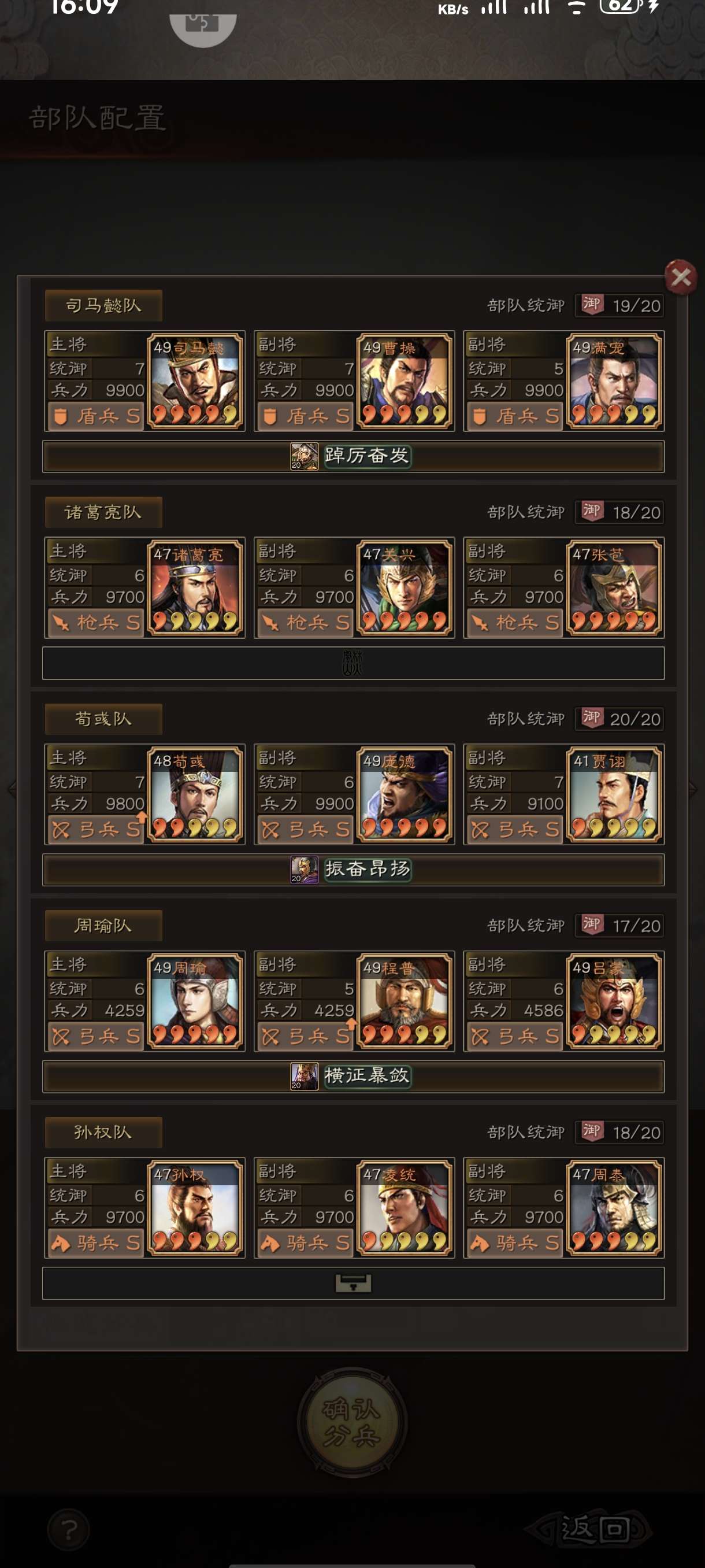Select the 诸葛亮 general portrait
The width and height of the screenshot is (705, 1568).
tap(195, 587)
